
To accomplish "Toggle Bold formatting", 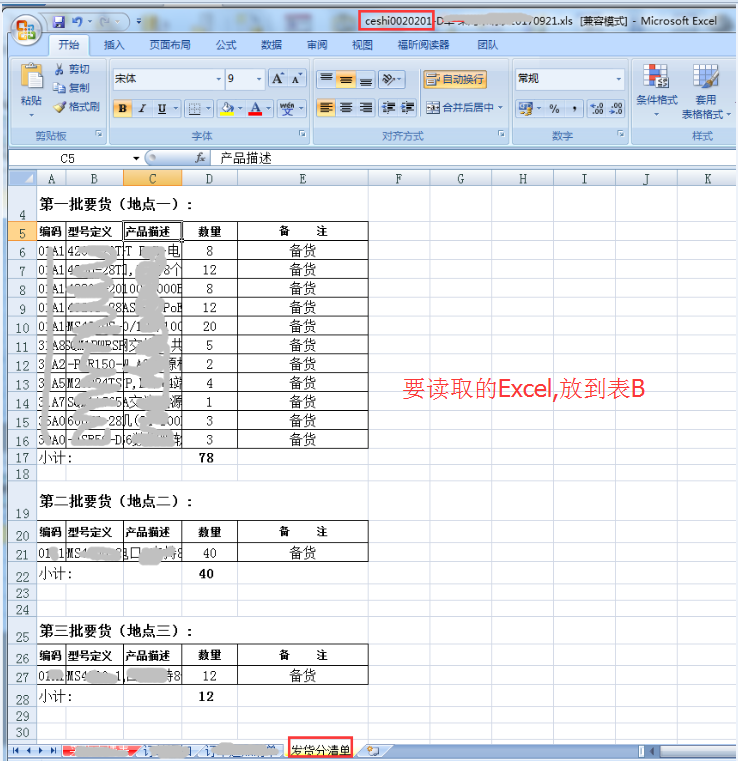I will point(123,109).
